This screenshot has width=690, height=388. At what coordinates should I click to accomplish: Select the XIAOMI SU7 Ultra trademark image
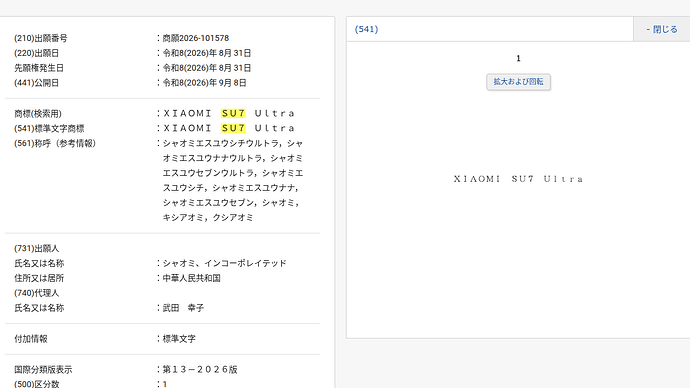tap(518, 179)
